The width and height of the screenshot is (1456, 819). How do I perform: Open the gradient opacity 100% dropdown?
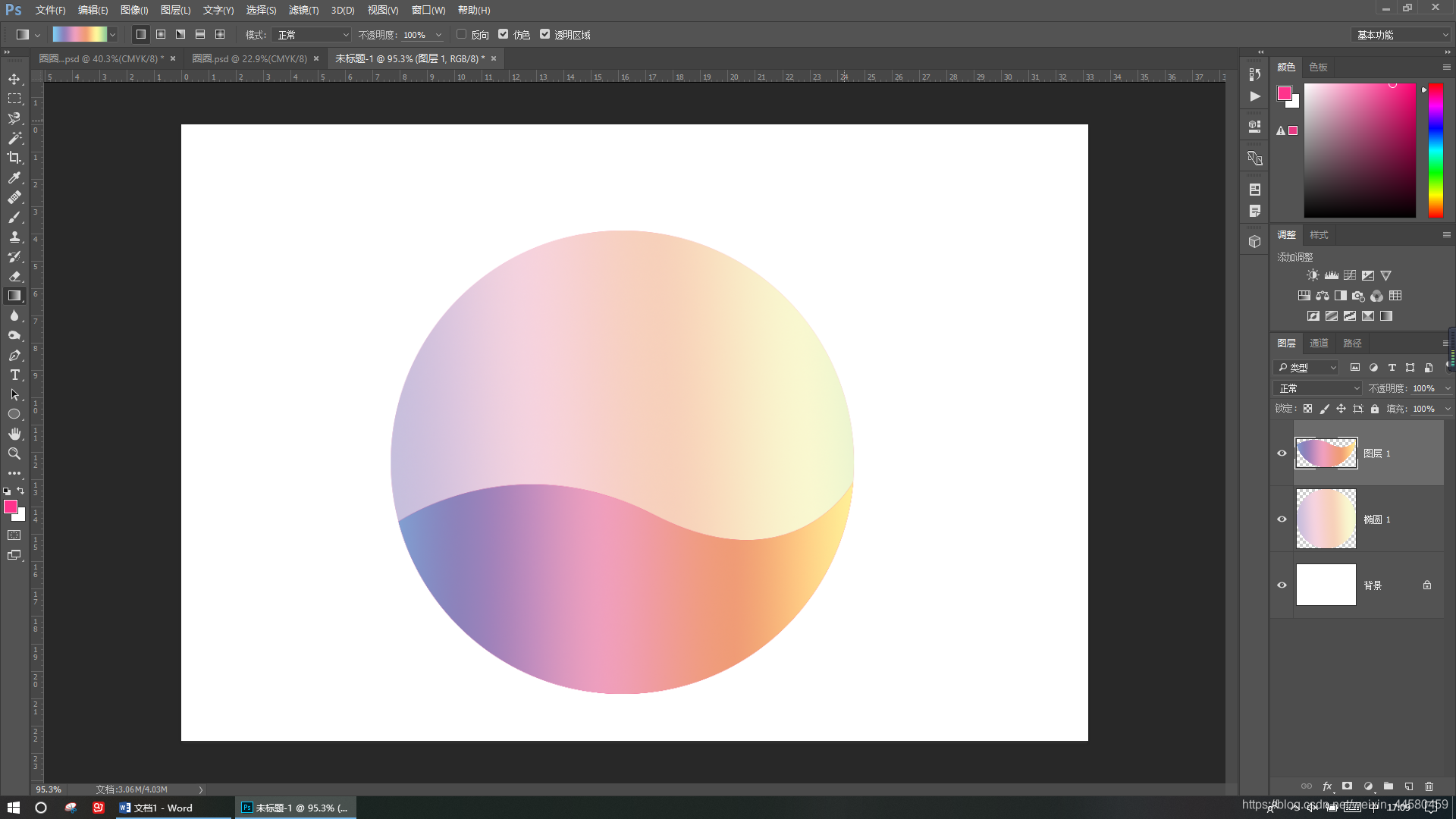tap(438, 35)
